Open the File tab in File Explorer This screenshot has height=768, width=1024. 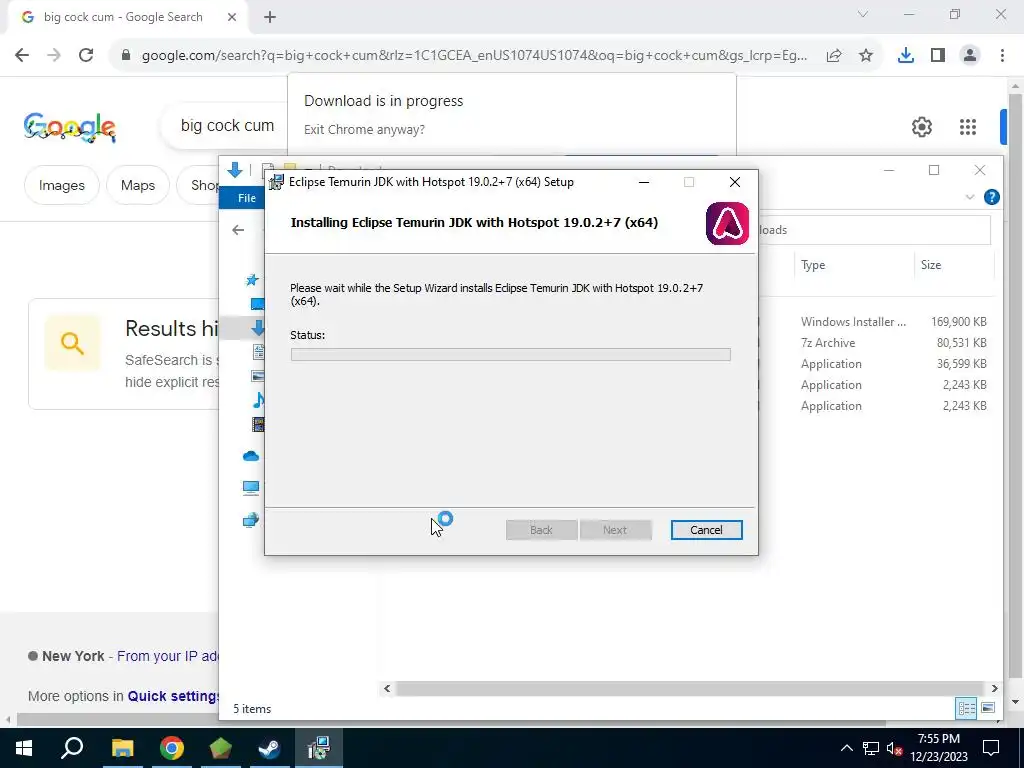click(246, 198)
